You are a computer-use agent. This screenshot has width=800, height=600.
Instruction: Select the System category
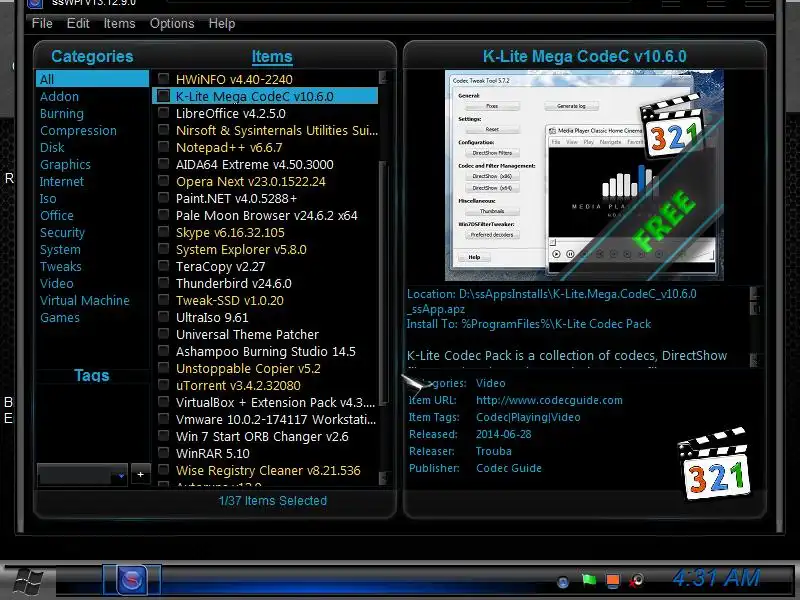tap(60, 249)
